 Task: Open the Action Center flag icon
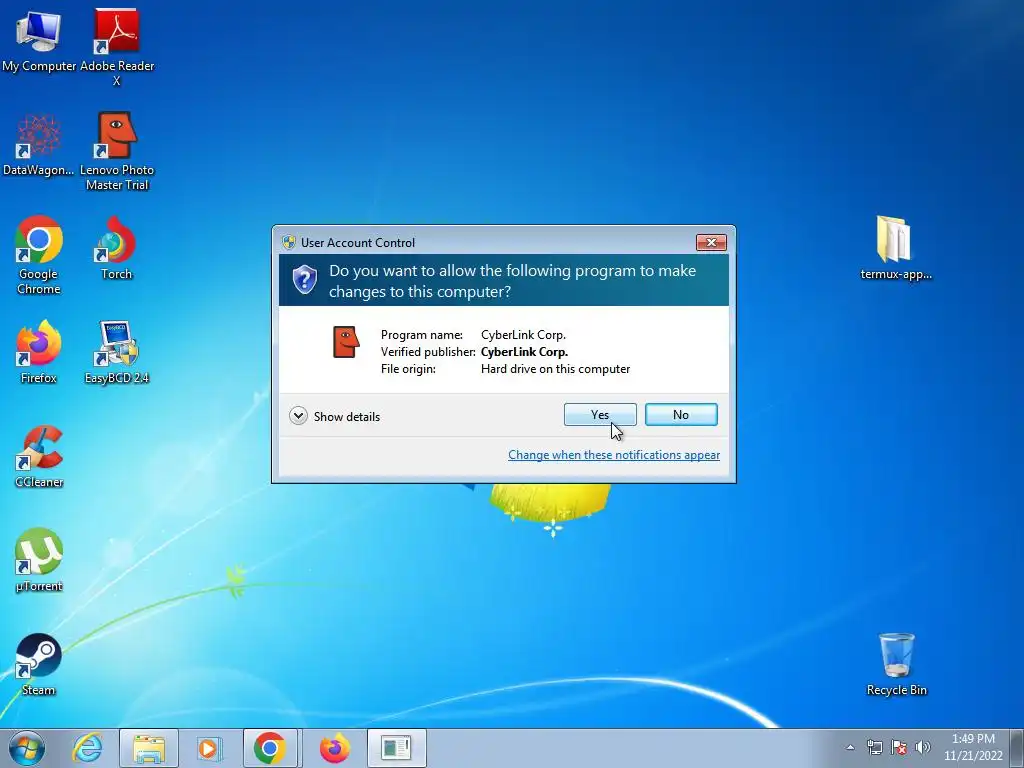pos(899,747)
